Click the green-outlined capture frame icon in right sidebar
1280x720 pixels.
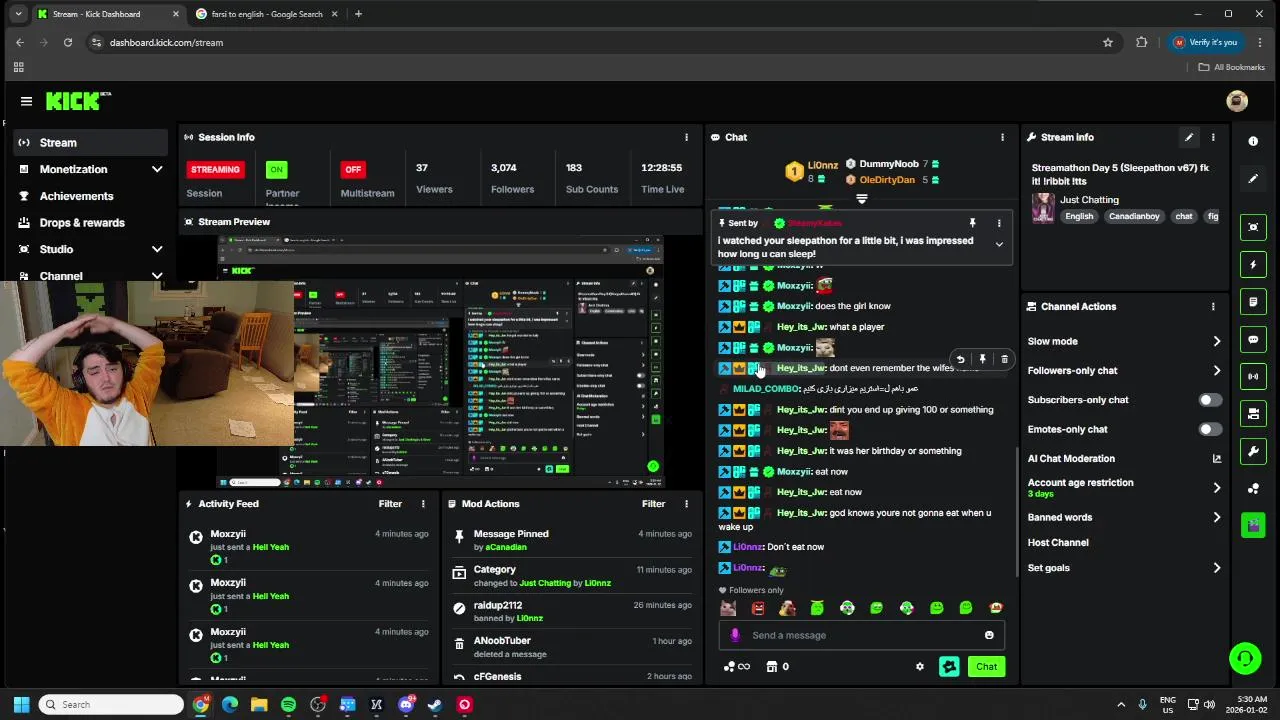pyautogui.click(x=1253, y=227)
